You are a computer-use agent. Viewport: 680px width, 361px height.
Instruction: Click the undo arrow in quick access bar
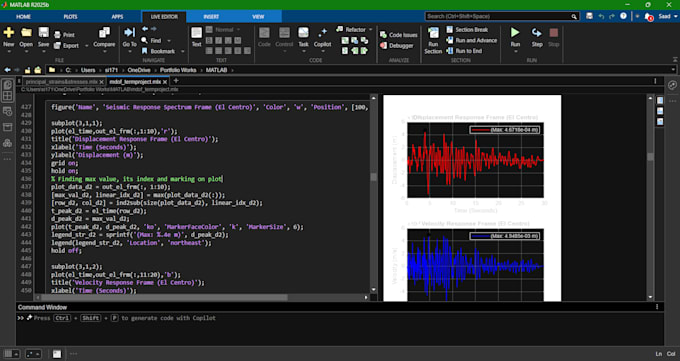point(601,16)
